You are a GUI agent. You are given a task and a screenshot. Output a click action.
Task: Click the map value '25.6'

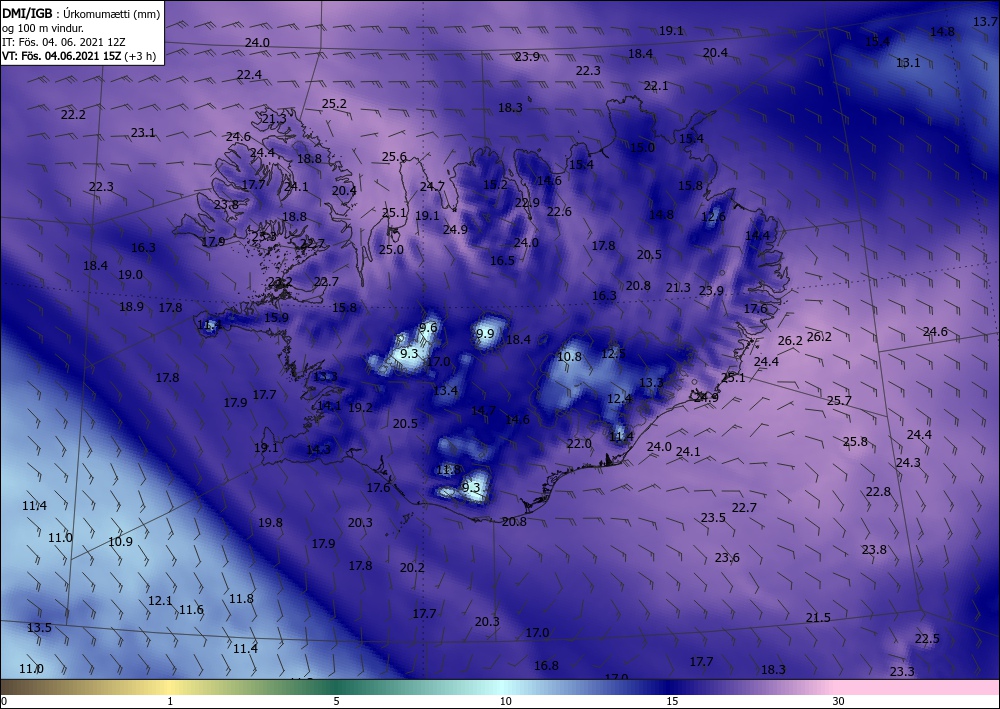tap(394, 156)
